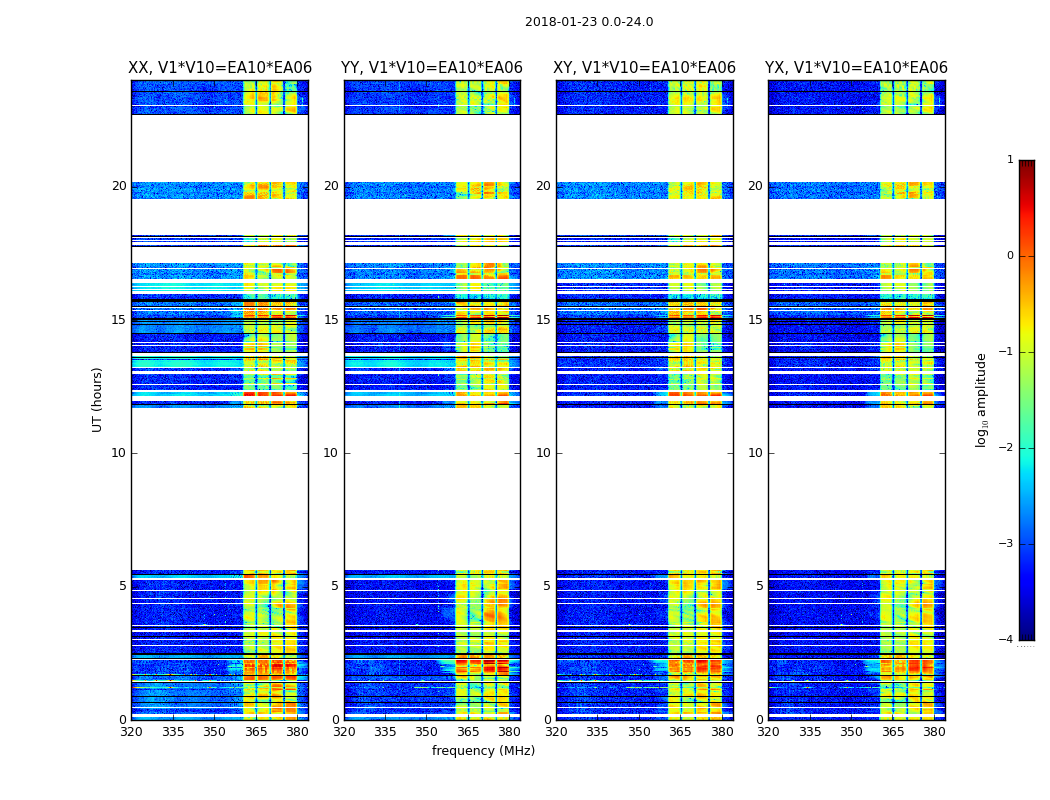Click the 20 hour tick on XX plot

119,186
